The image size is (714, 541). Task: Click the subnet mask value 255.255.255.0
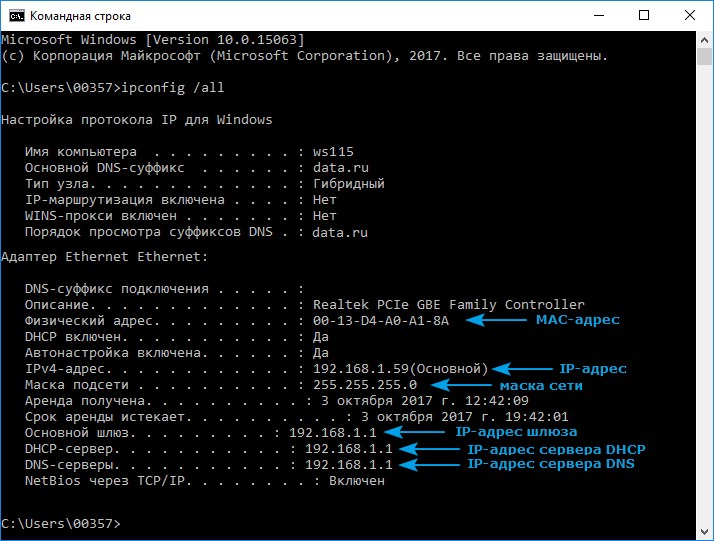[x=364, y=384]
